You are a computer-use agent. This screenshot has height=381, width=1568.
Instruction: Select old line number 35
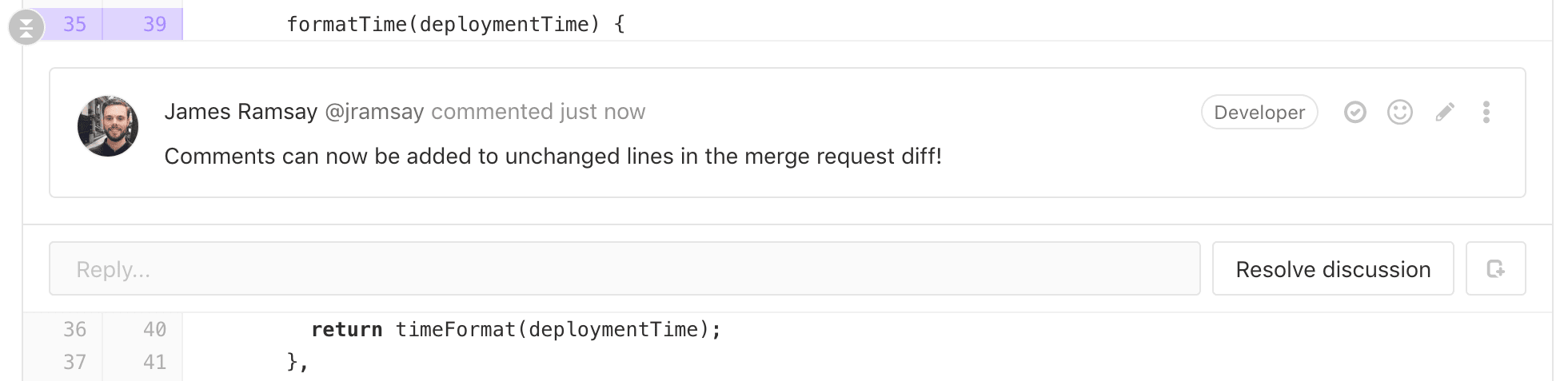click(74, 24)
